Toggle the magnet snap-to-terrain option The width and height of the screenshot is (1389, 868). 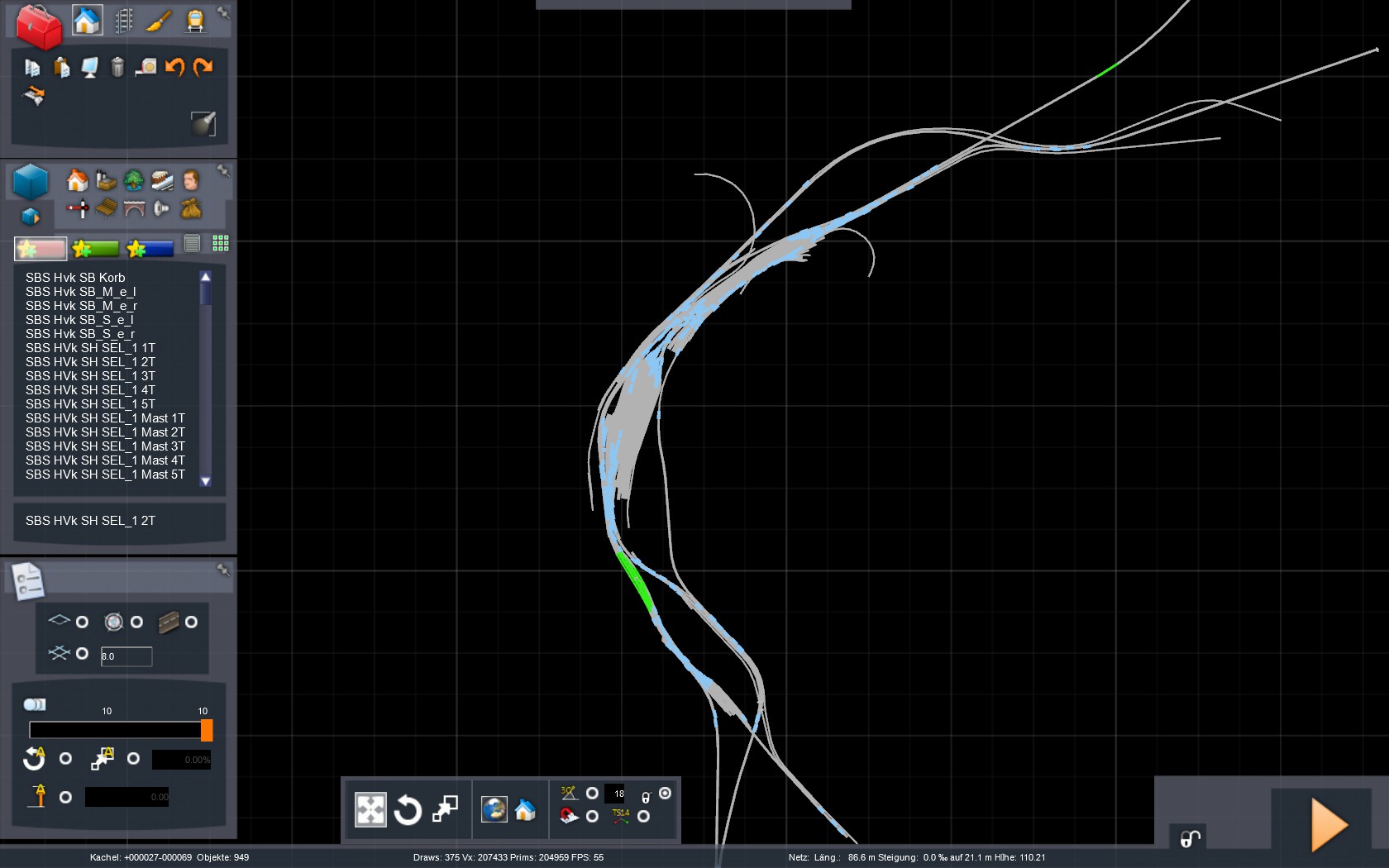tap(592, 816)
